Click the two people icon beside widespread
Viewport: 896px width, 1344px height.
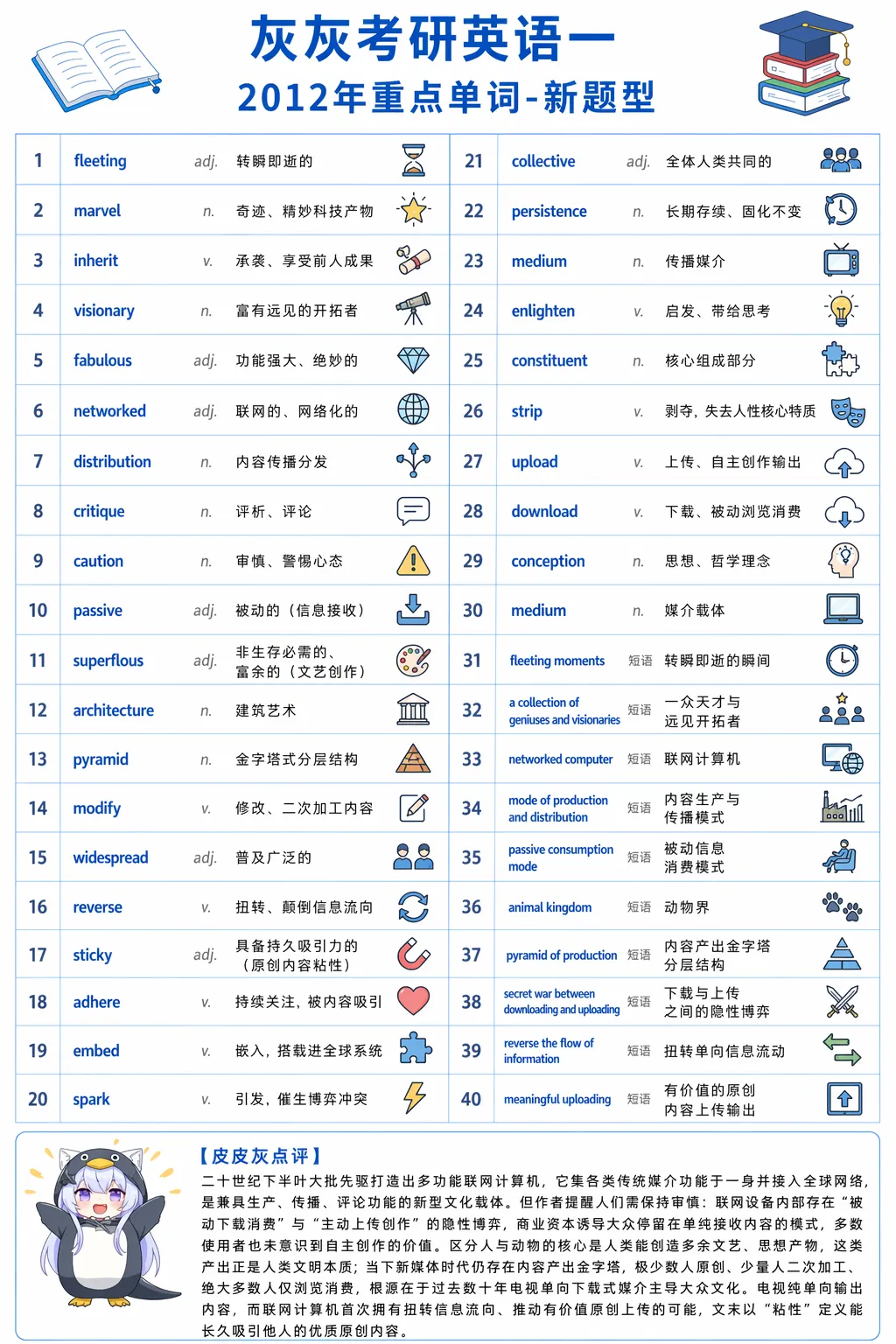pyautogui.click(x=413, y=857)
